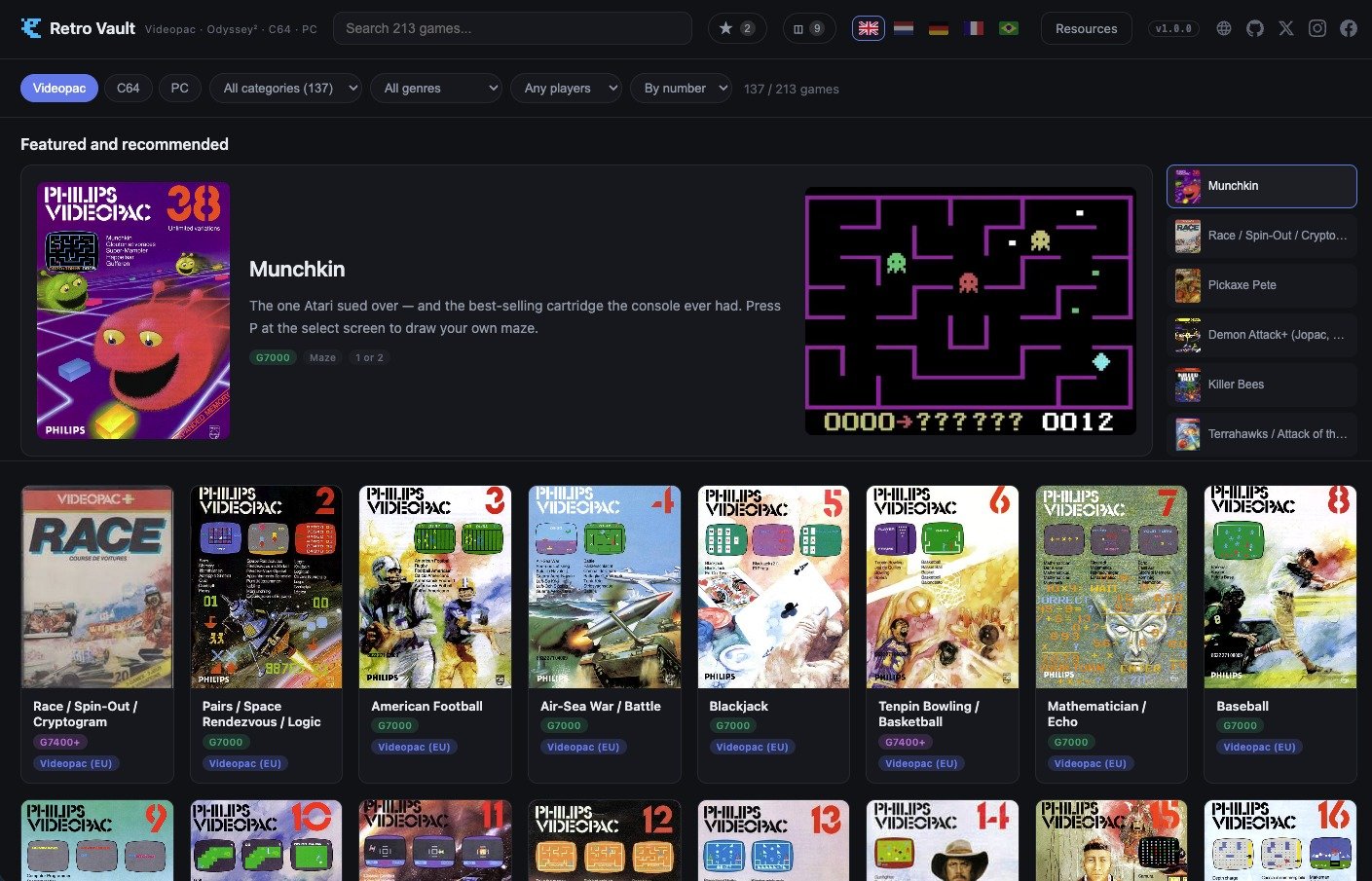
Task: Open the GitHub icon link
Action: pyautogui.click(x=1255, y=28)
